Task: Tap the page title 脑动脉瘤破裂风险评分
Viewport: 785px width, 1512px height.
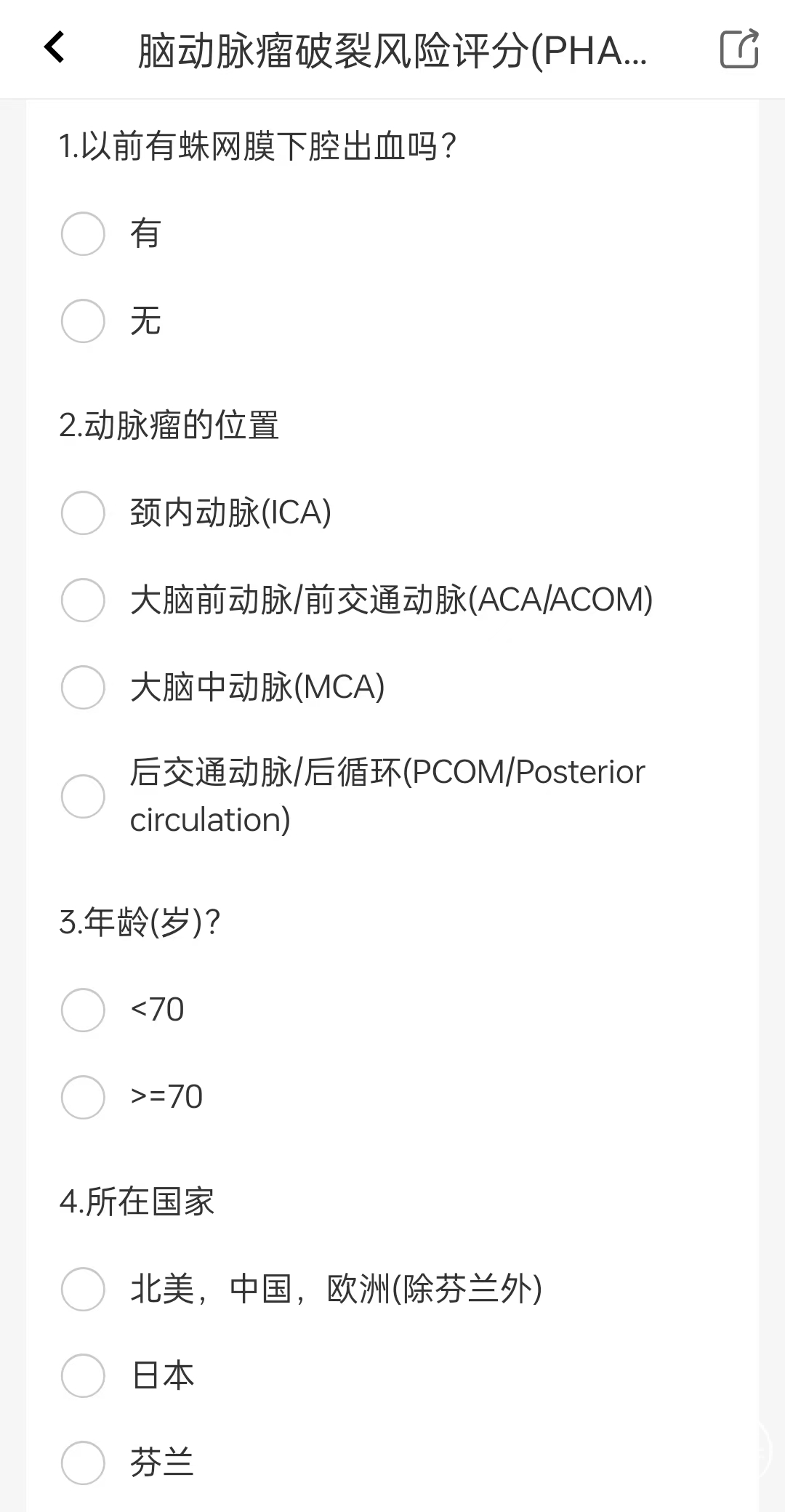Action: coord(392,51)
